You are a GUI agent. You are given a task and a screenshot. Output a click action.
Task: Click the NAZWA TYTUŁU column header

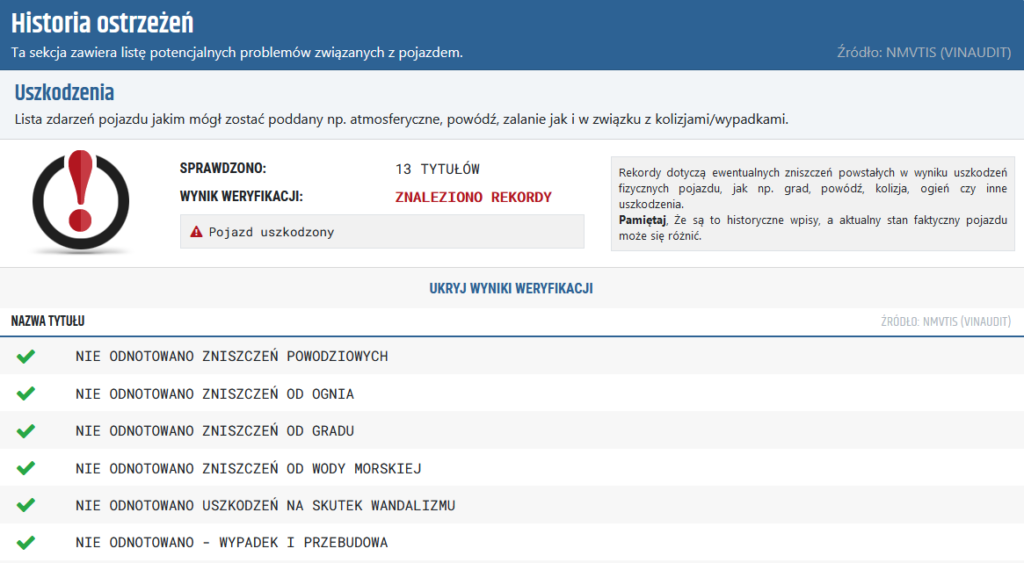[x=47, y=321]
